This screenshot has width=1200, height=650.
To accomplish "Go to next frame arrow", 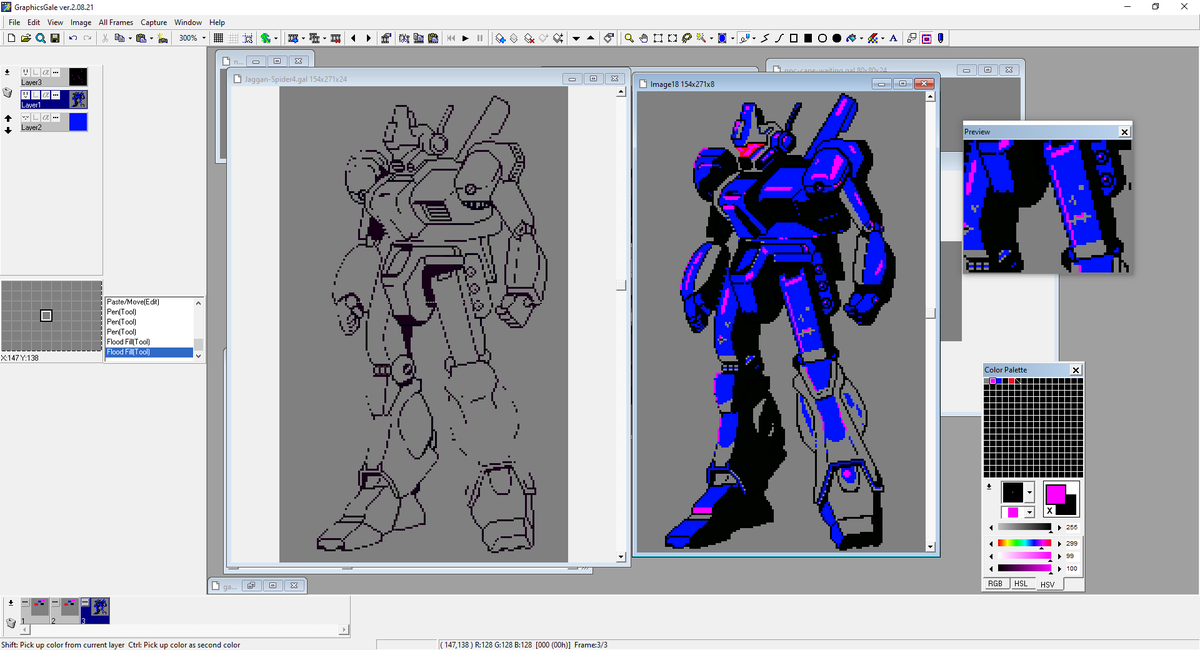I will pos(369,38).
